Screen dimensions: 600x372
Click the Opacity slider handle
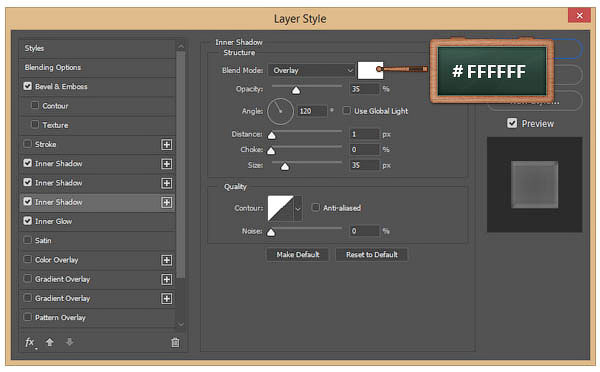(x=296, y=90)
